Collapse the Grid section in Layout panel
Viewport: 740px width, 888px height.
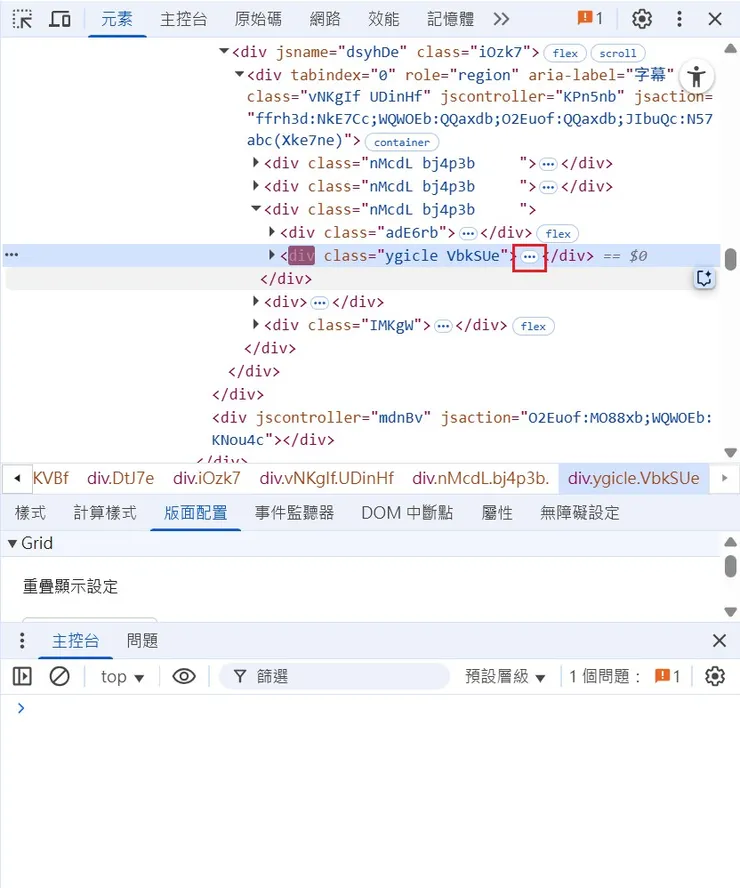click(x=10, y=543)
